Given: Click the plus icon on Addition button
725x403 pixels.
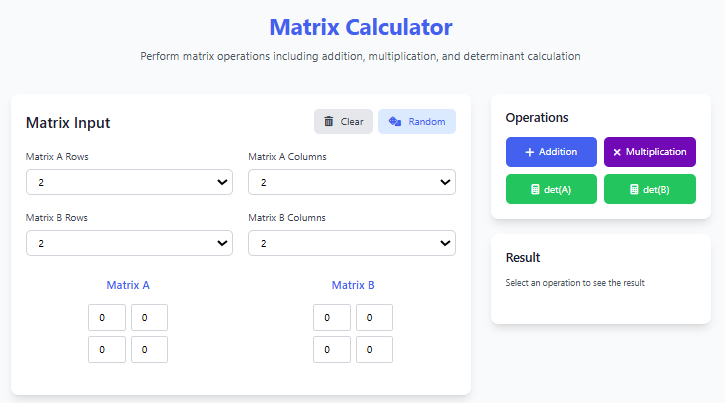Looking at the screenshot, I should [530, 152].
